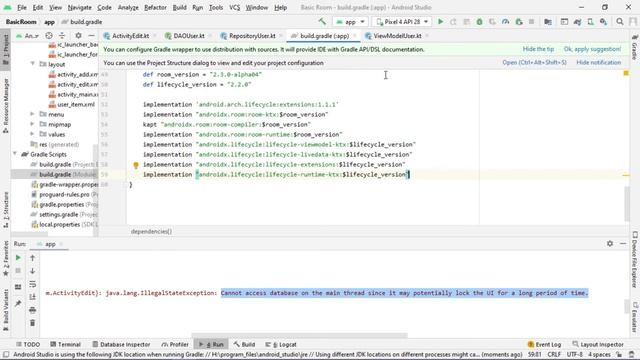Open the Event Log
This screenshot has height=360, width=640.
tap(544, 344)
